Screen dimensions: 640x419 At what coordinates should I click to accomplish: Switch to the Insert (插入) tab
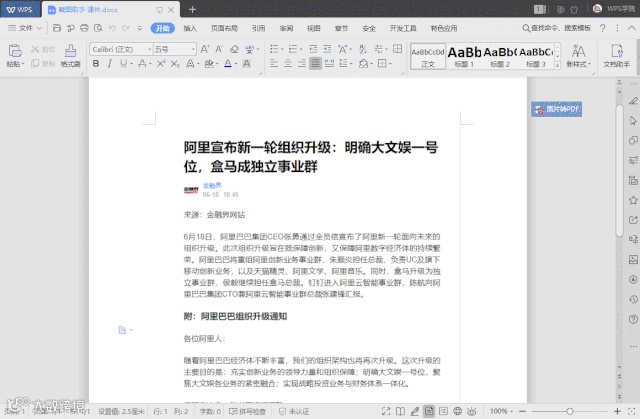(190, 28)
